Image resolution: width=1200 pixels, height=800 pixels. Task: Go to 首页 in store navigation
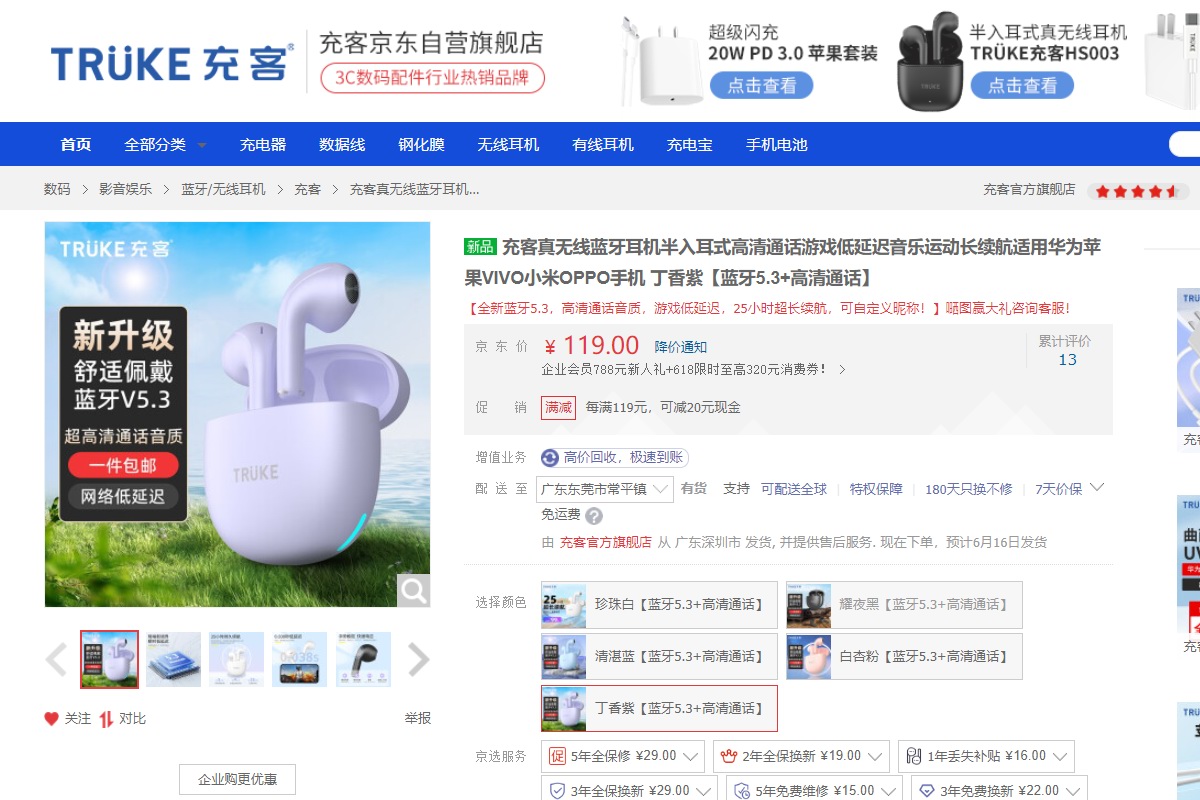[x=76, y=144]
